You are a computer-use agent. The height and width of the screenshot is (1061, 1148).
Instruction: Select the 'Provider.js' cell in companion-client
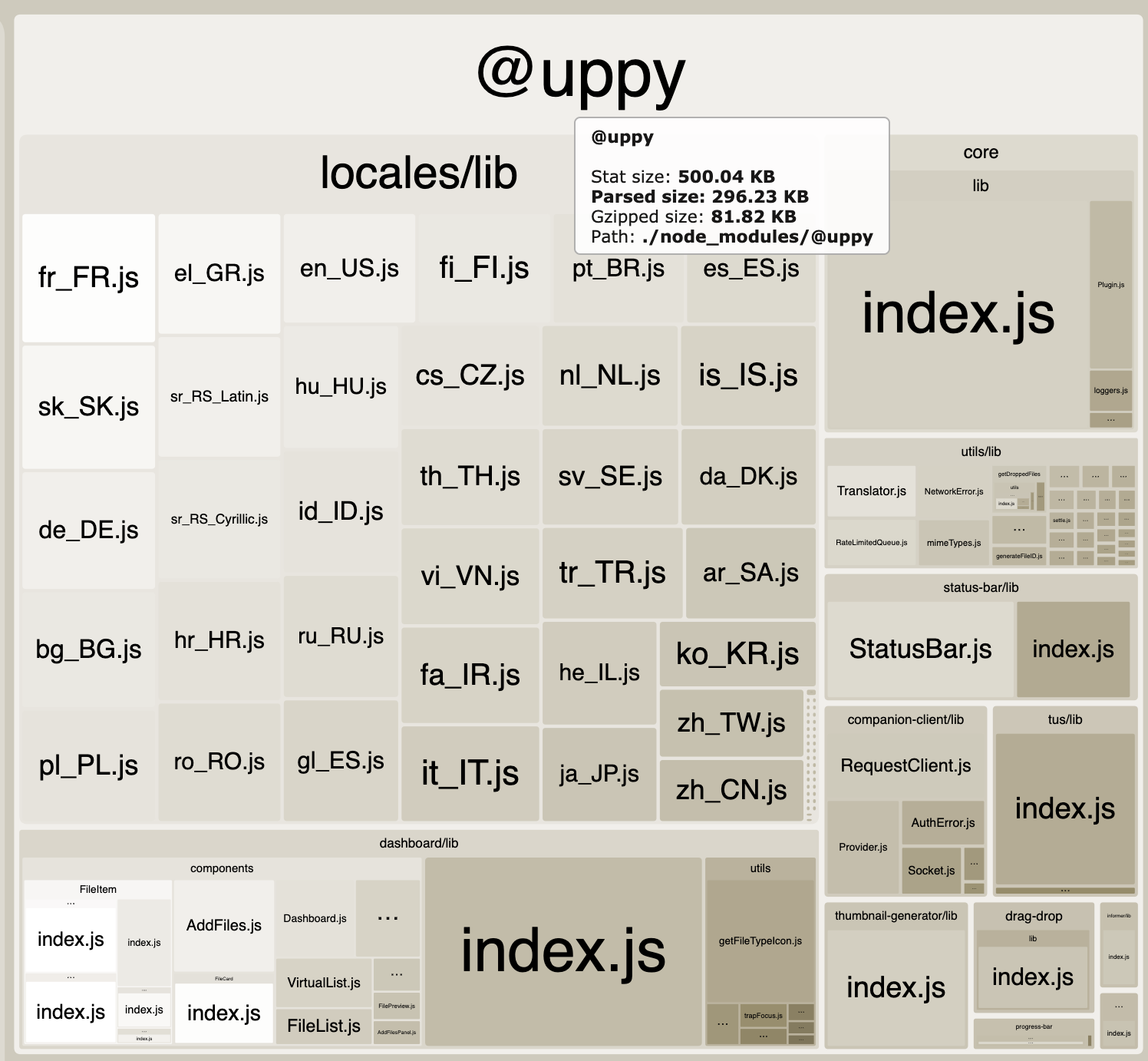point(863,848)
